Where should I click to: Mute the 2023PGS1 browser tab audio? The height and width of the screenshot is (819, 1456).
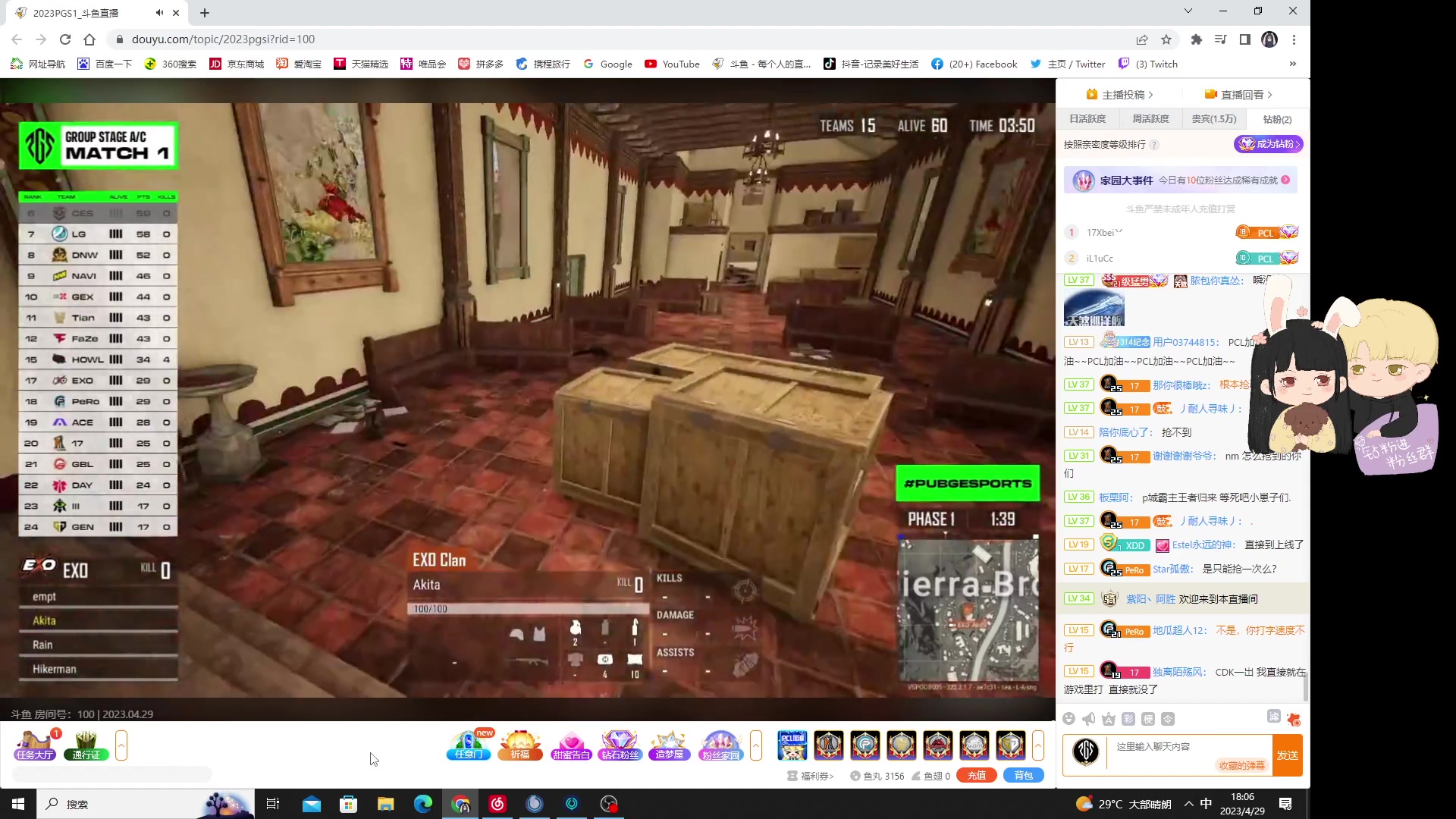tap(159, 13)
